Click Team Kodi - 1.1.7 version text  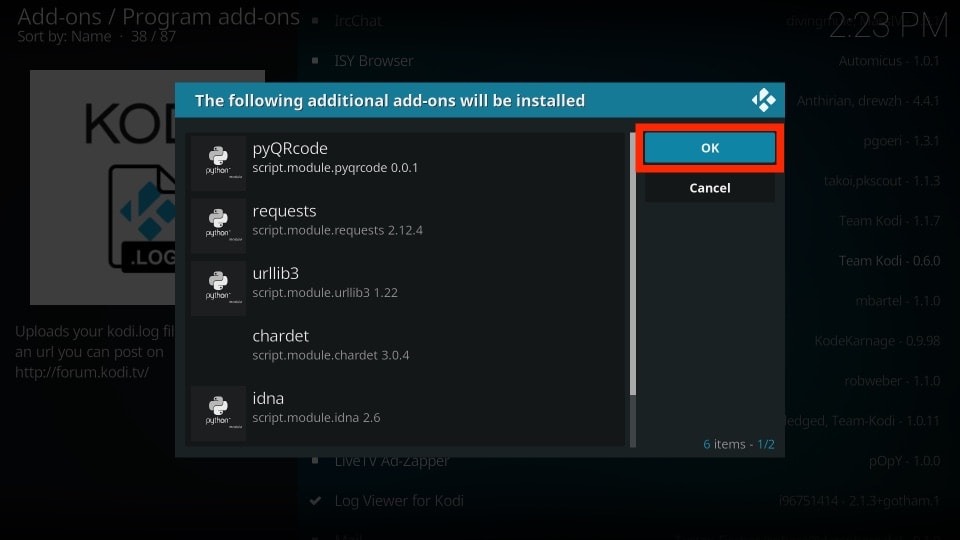pos(889,221)
